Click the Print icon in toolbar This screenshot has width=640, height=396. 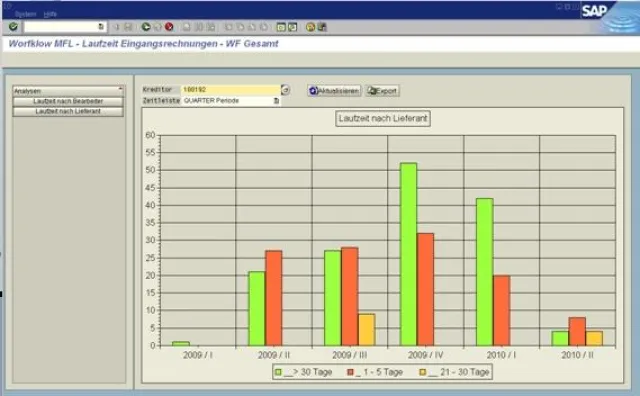(x=187, y=27)
